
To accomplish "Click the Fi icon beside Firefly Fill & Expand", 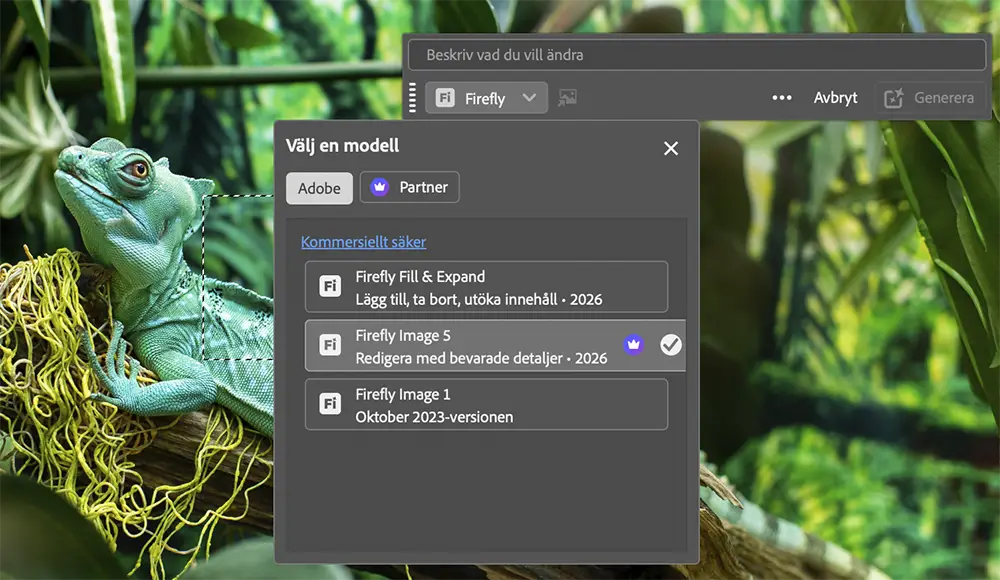I will [330, 287].
